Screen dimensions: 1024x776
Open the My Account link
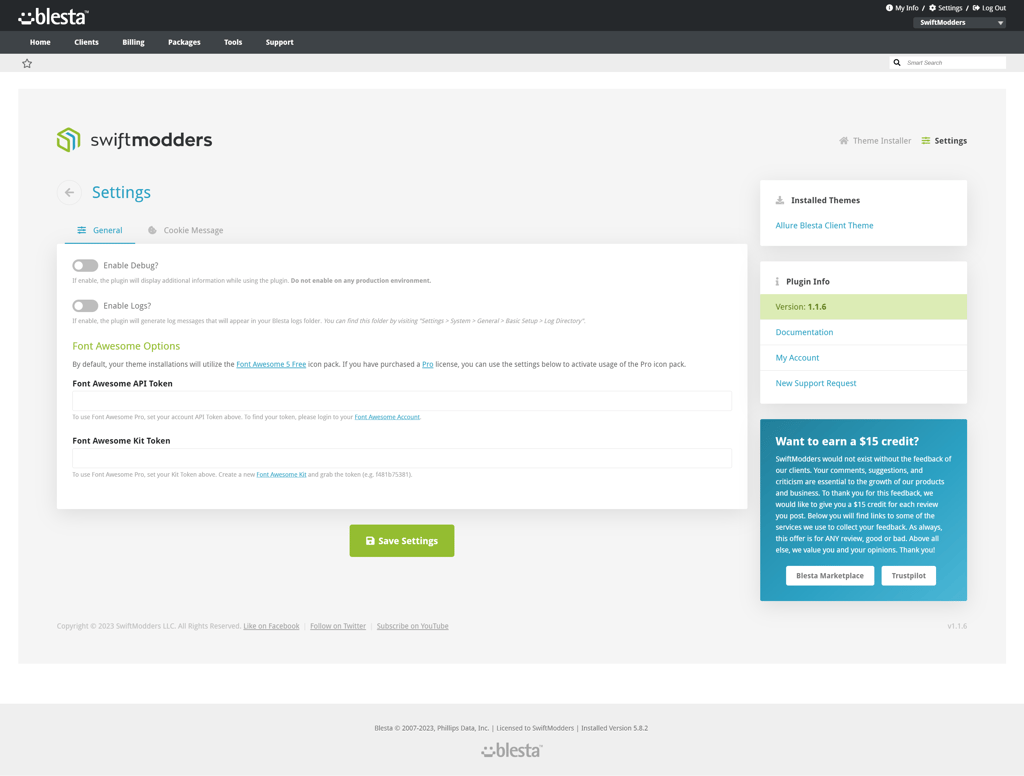[797, 358]
